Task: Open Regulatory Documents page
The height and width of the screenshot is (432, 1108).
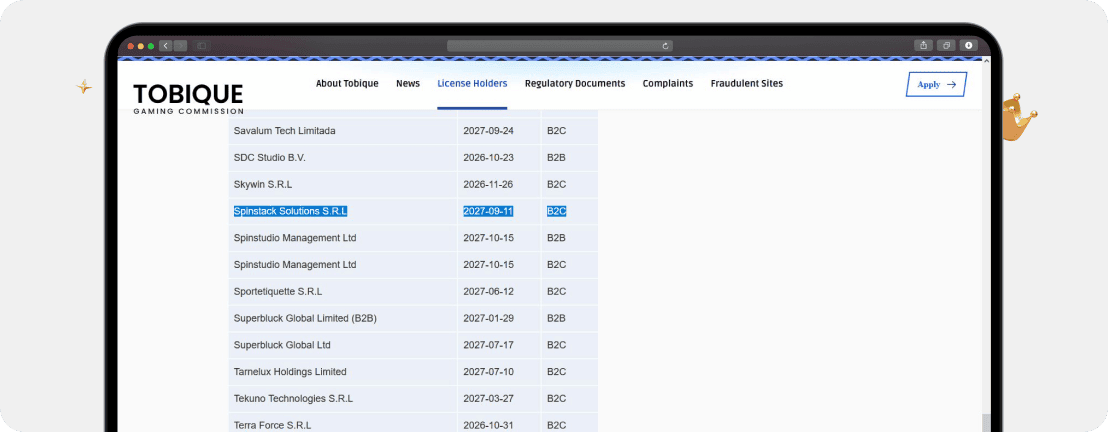Action: (x=574, y=83)
